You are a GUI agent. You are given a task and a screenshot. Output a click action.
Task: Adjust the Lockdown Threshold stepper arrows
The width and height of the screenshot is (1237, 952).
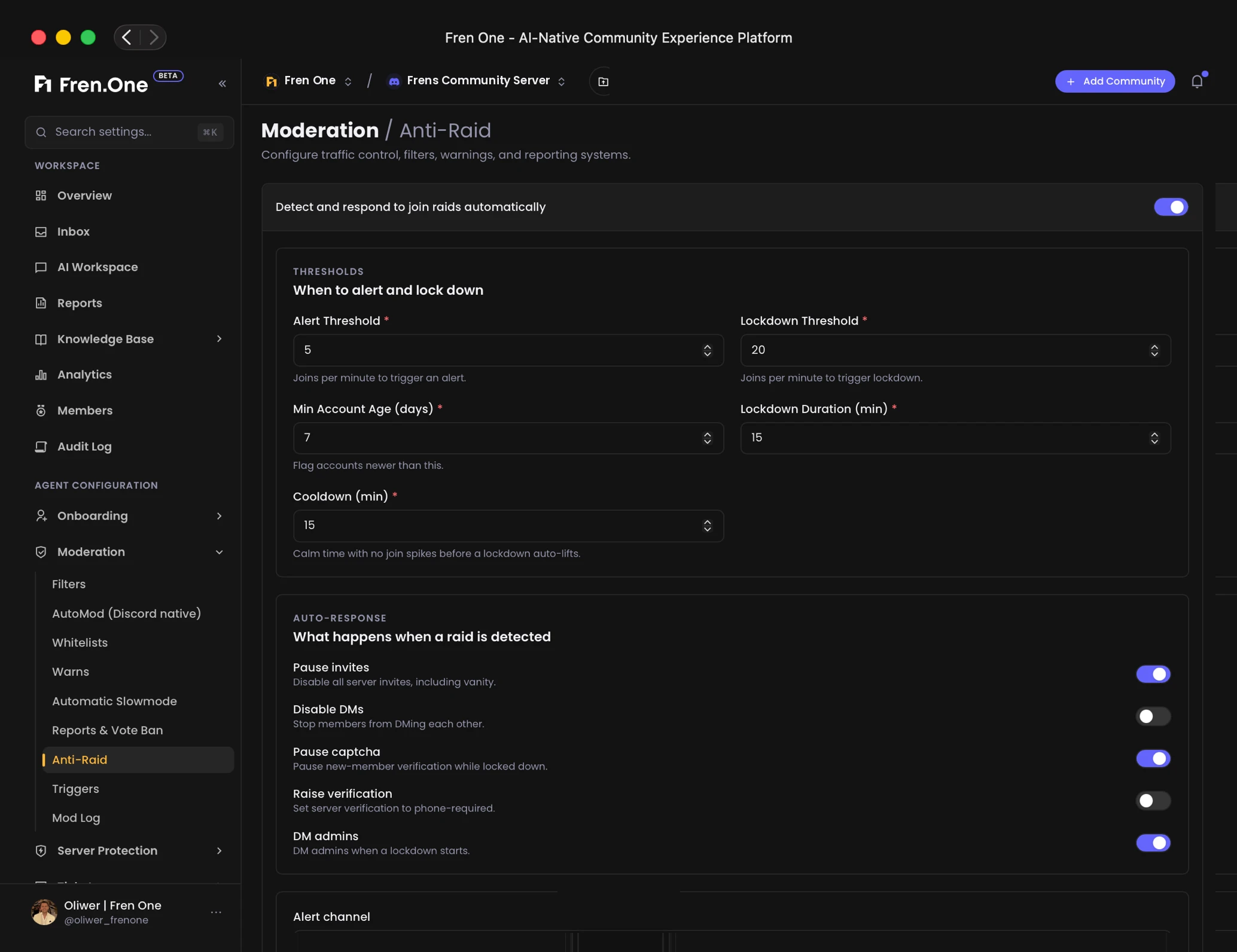pyautogui.click(x=1154, y=350)
